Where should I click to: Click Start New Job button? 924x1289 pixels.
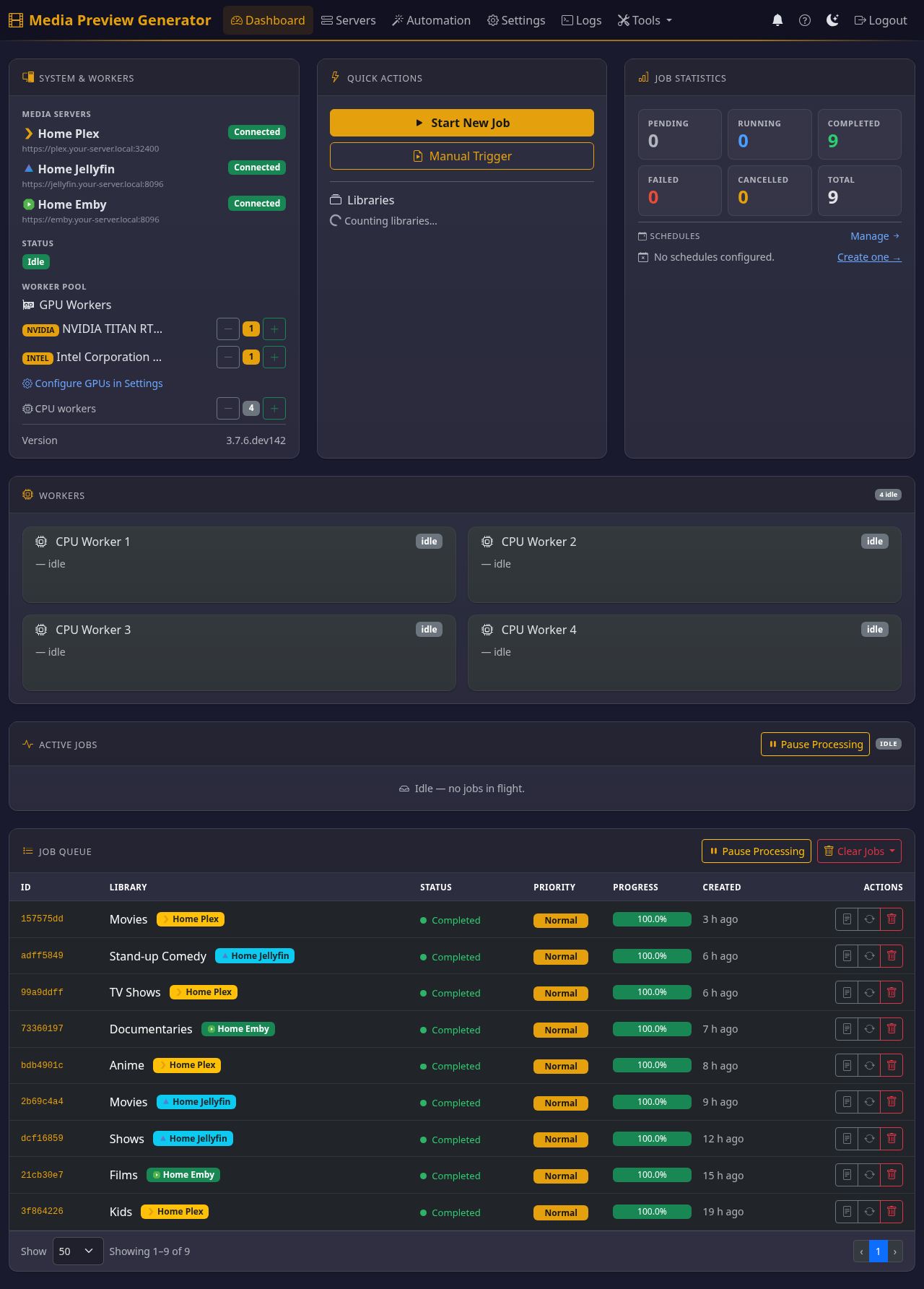462,123
